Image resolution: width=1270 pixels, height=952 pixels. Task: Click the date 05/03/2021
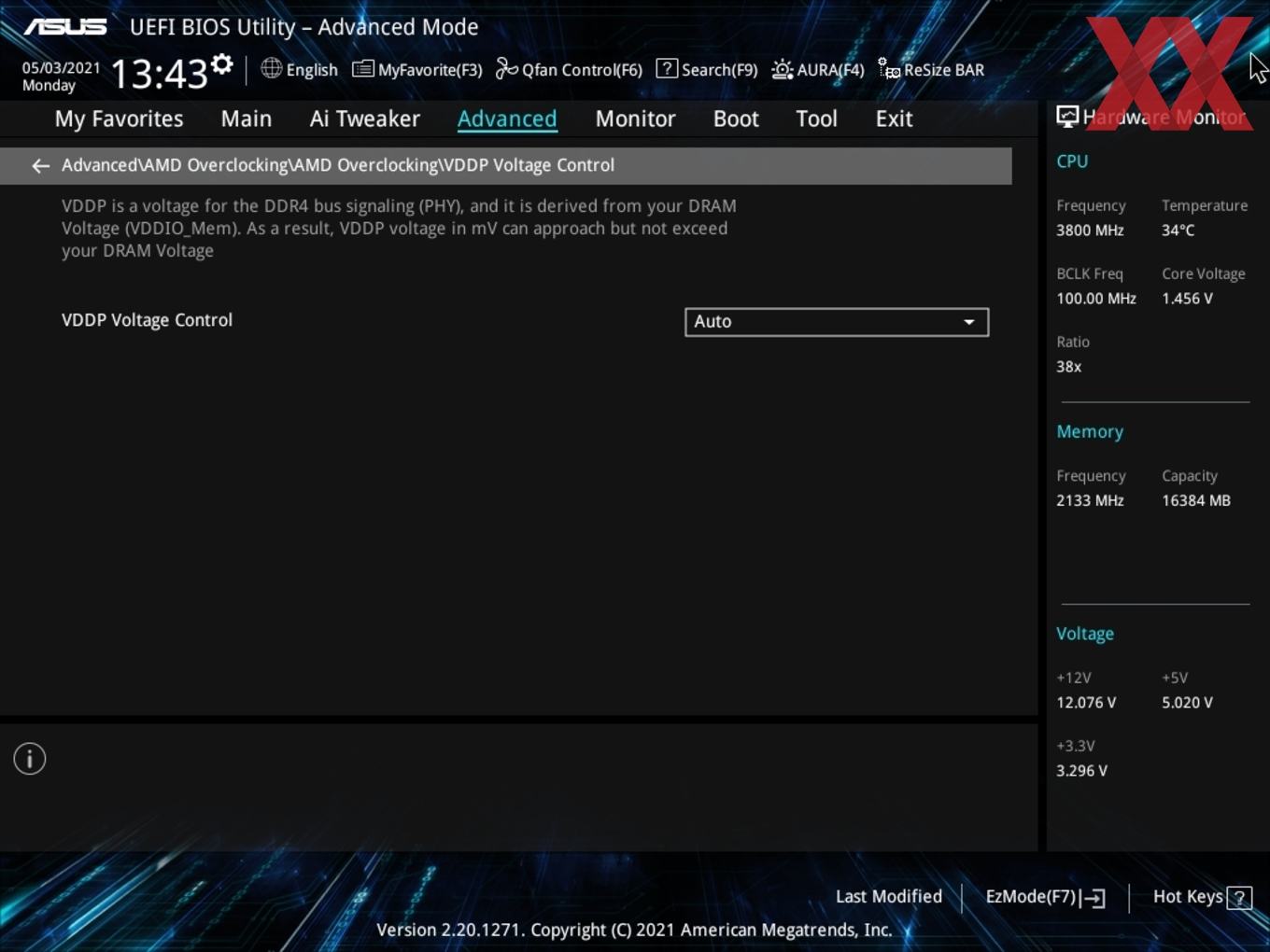point(62,68)
